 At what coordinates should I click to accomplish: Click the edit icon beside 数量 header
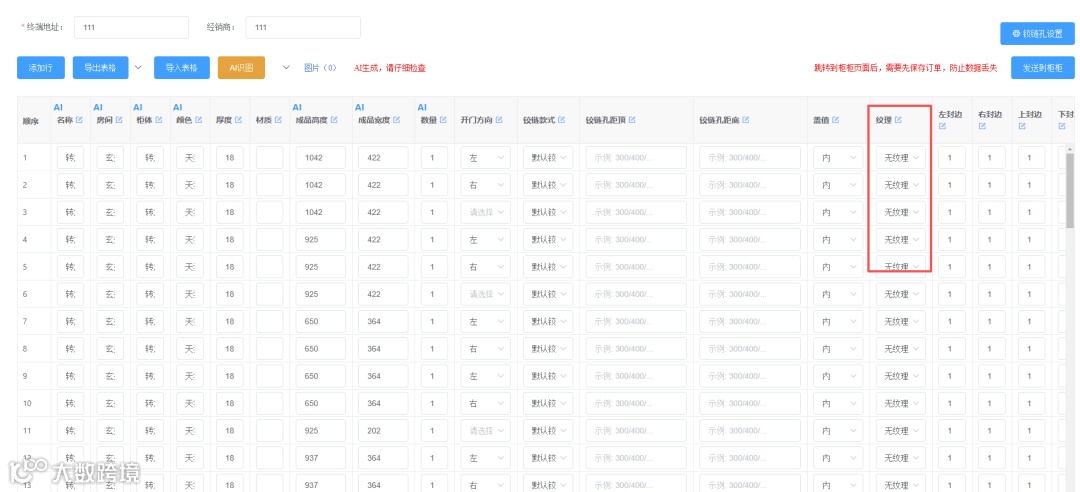[444, 120]
